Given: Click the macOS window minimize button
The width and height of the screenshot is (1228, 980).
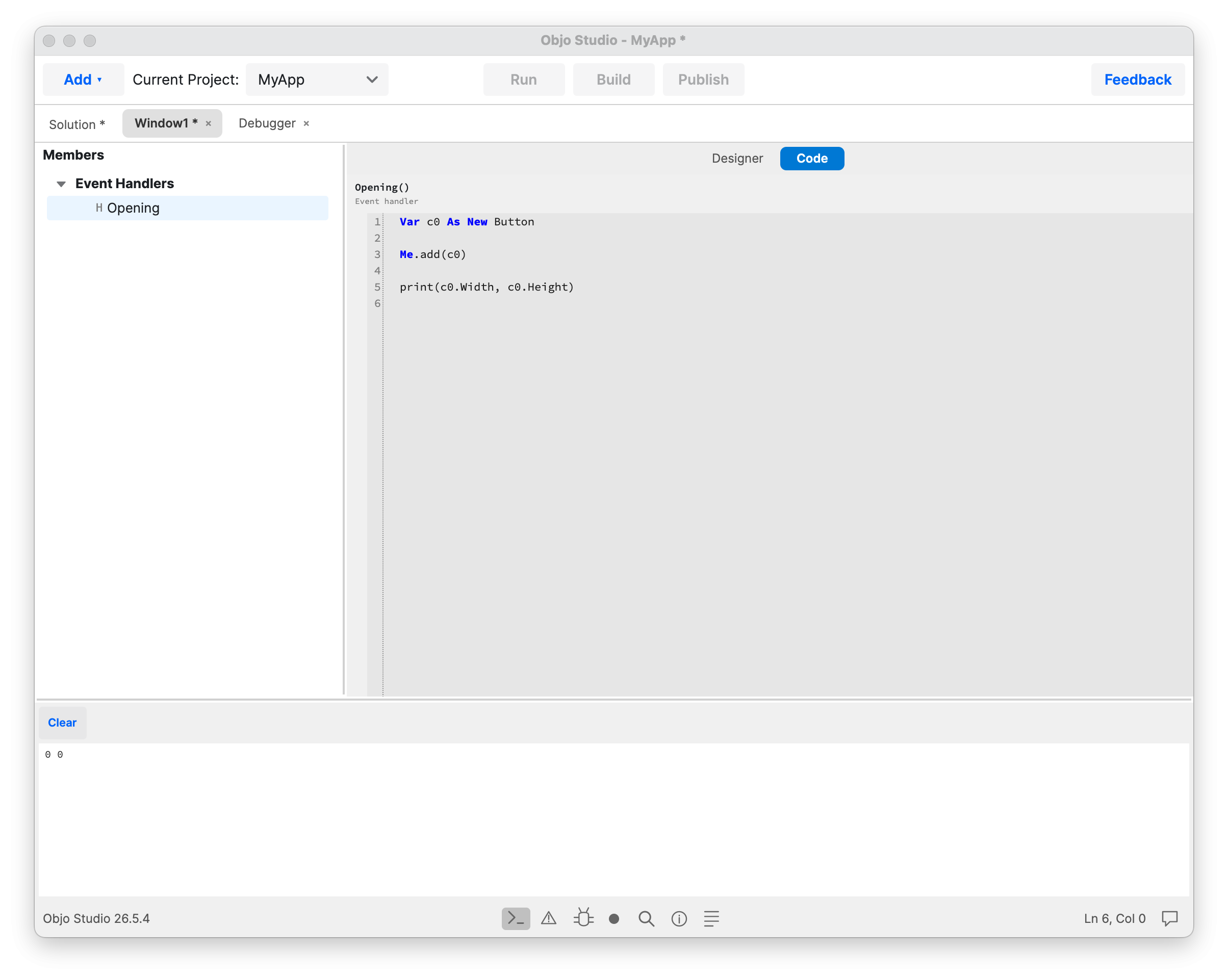Looking at the screenshot, I should coord(69,40).
